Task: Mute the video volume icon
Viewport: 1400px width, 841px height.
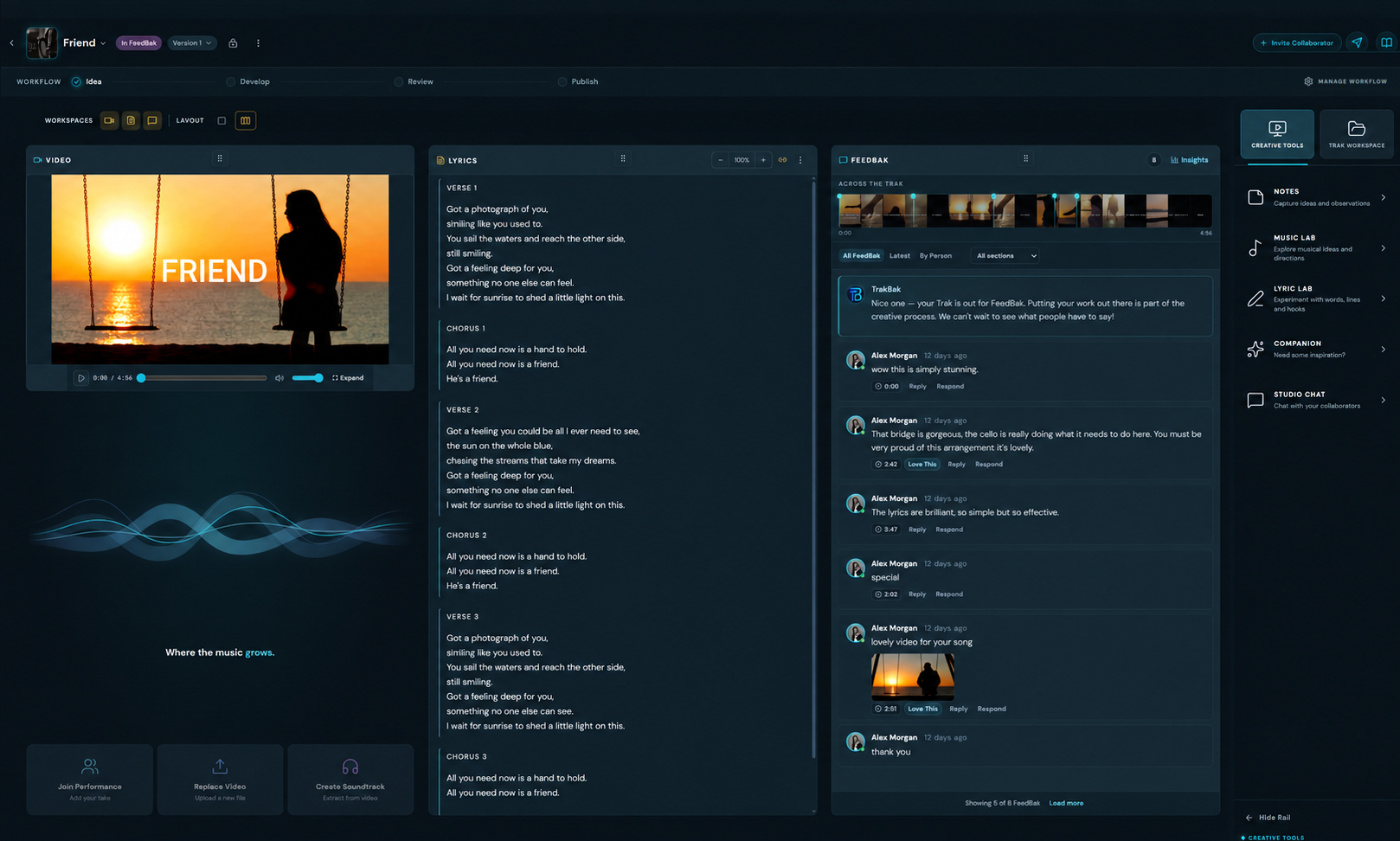Action: pyautogui.click(x=279, y=378)
